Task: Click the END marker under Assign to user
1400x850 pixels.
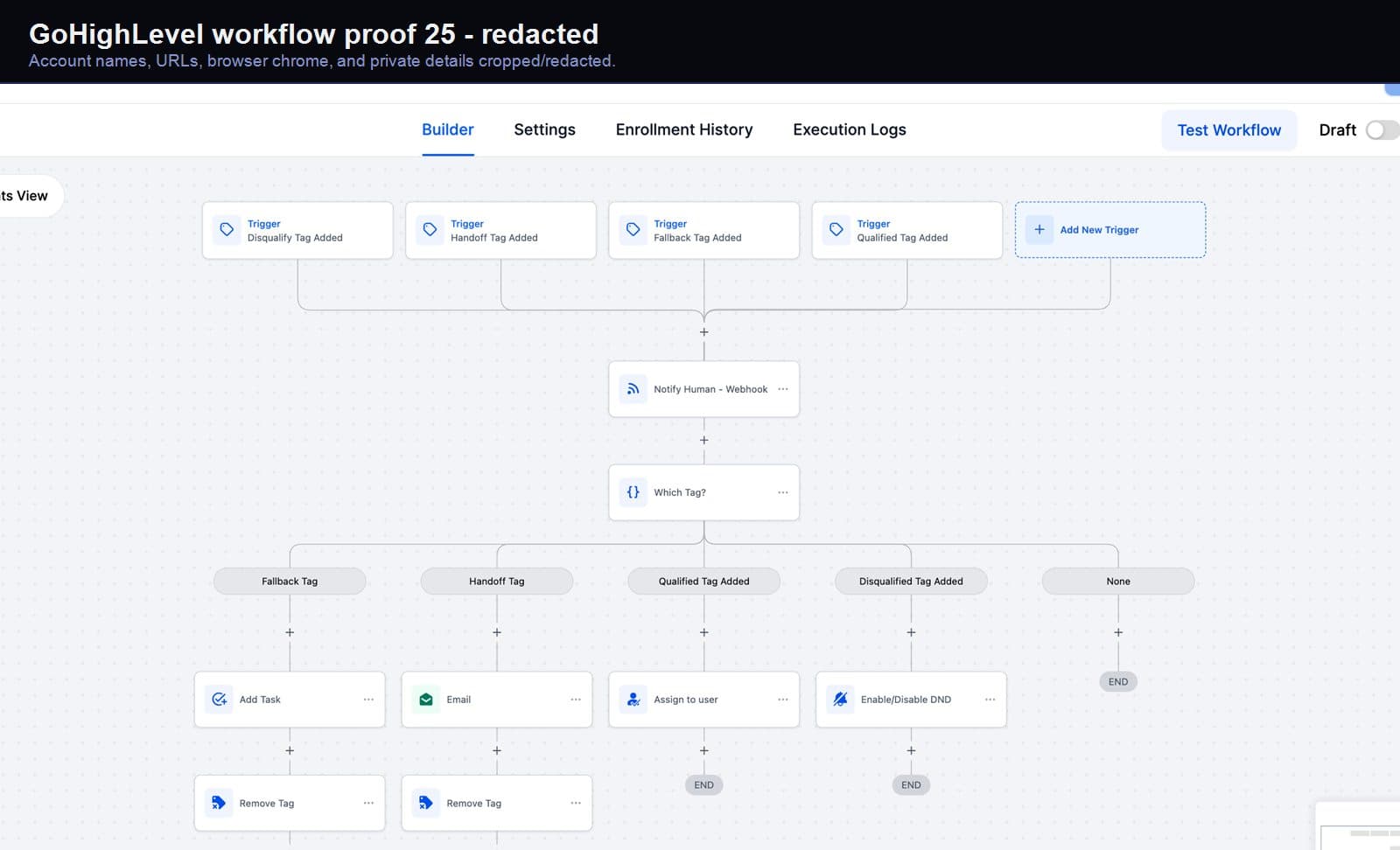Action: (704, 785)
